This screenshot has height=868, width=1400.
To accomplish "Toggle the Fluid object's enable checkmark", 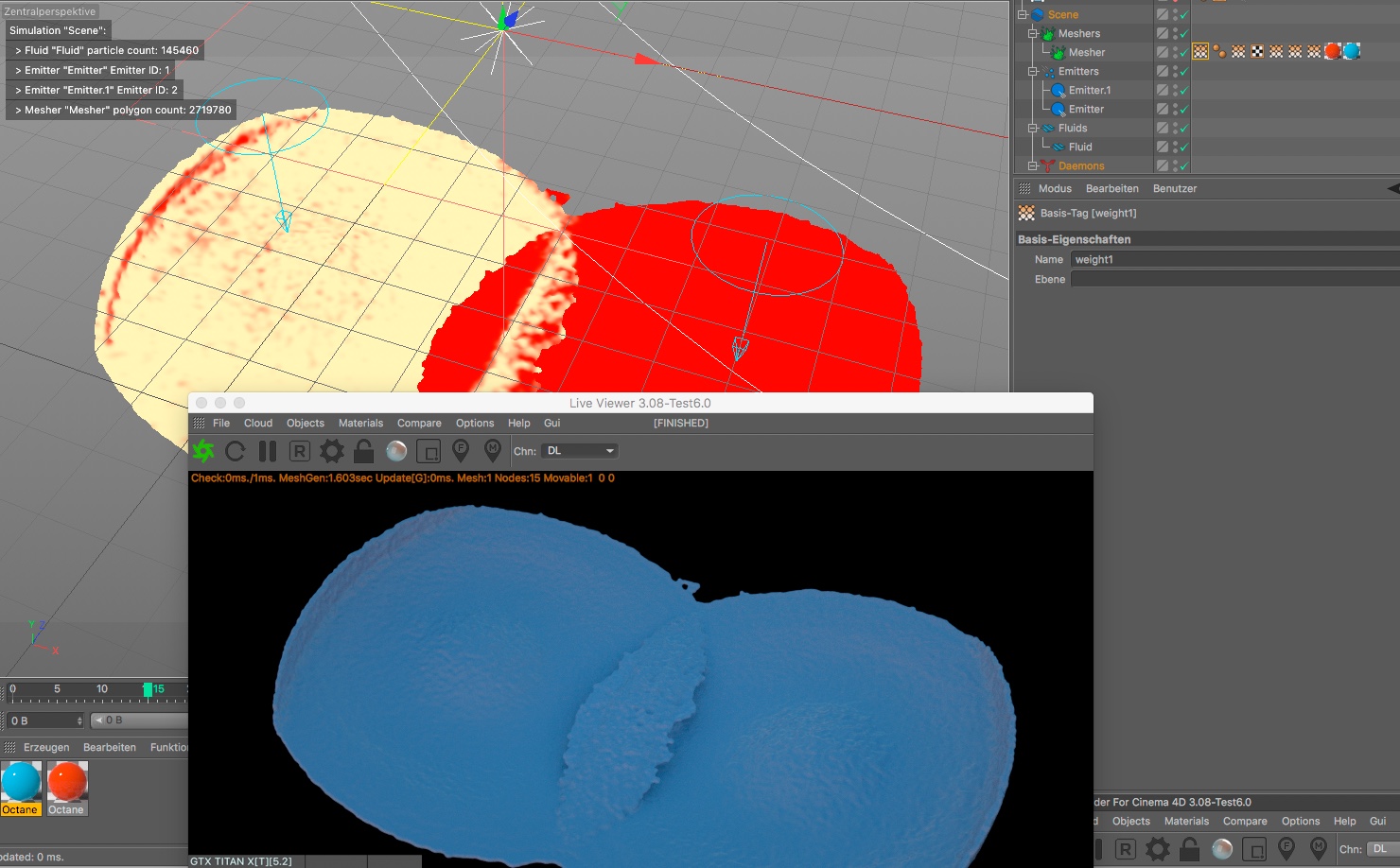I will (1183, 148).
